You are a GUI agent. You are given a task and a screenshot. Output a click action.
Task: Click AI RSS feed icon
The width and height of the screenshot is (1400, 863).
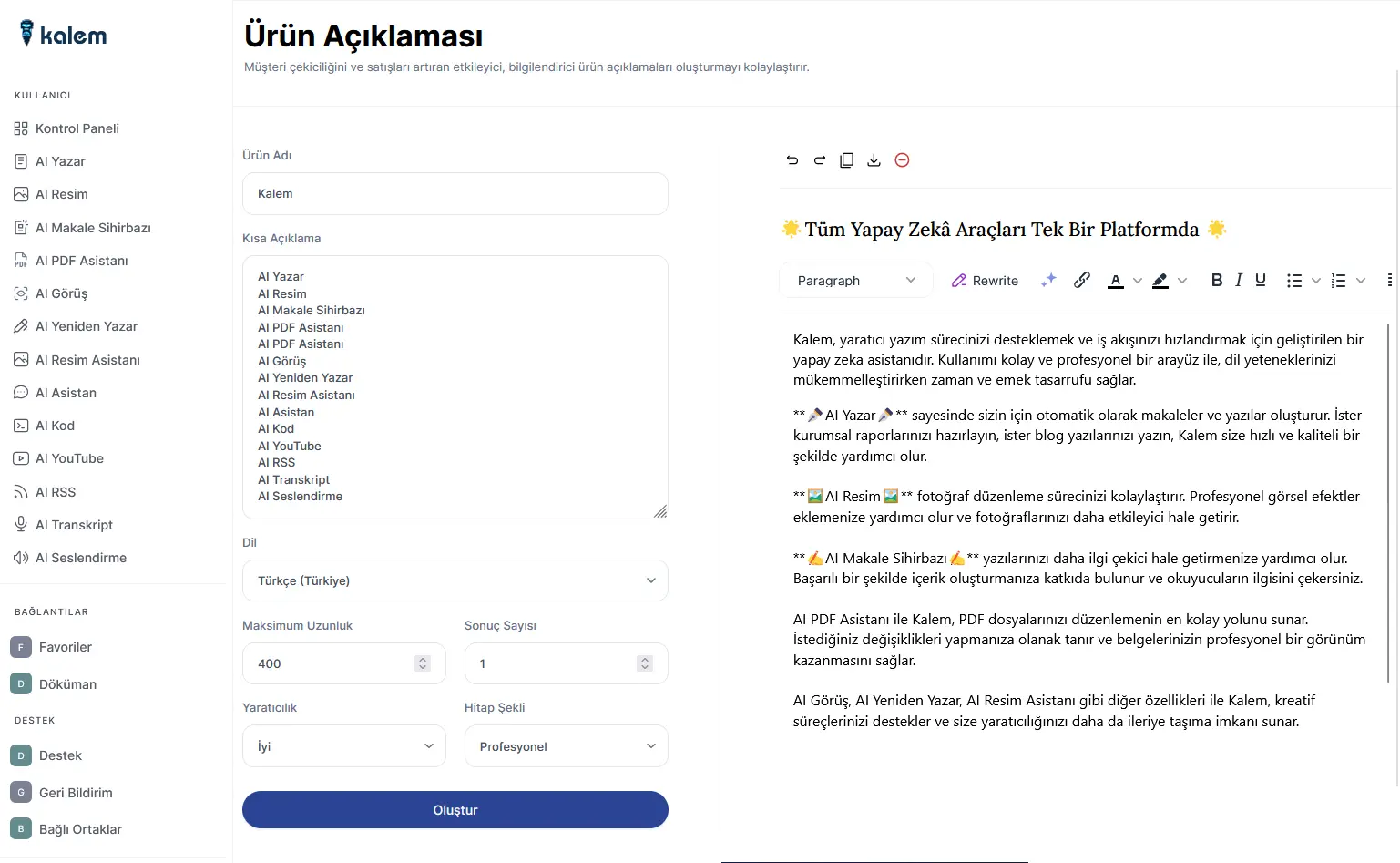coord(21,492)
